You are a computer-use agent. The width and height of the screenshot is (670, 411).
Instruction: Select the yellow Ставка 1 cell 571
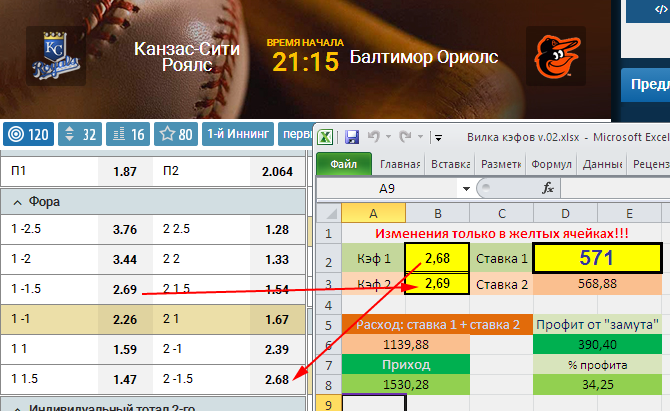coord(597,258)
